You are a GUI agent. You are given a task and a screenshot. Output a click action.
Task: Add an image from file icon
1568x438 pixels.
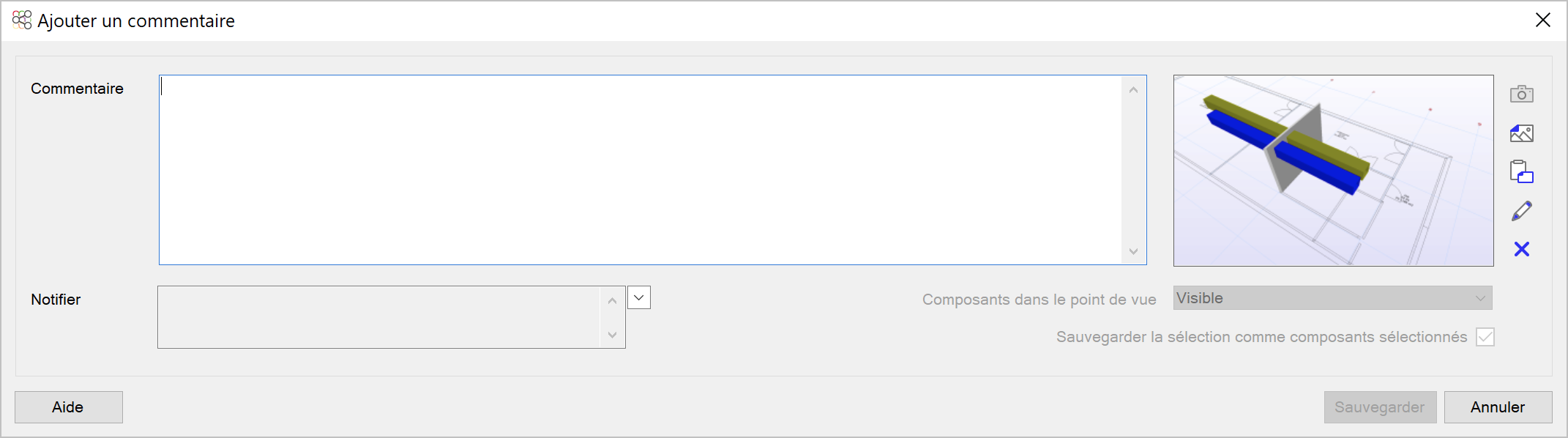coord(1521,133)
